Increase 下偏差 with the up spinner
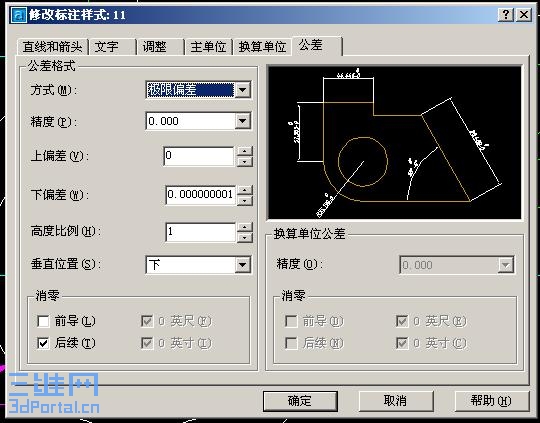This screenshot has height=423, width=540. (245, 190)
